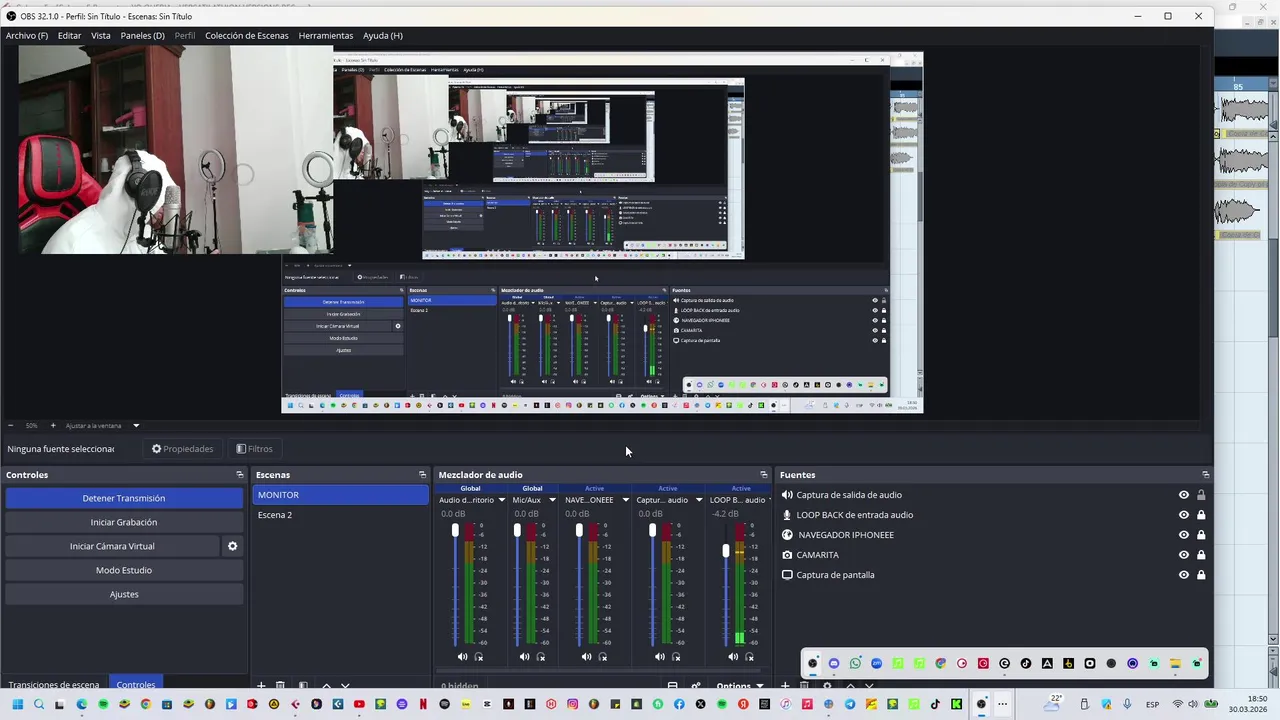Toggle lock on CAMARITA source
Screen dimensions: 1280x720
tap(1201, 555)
